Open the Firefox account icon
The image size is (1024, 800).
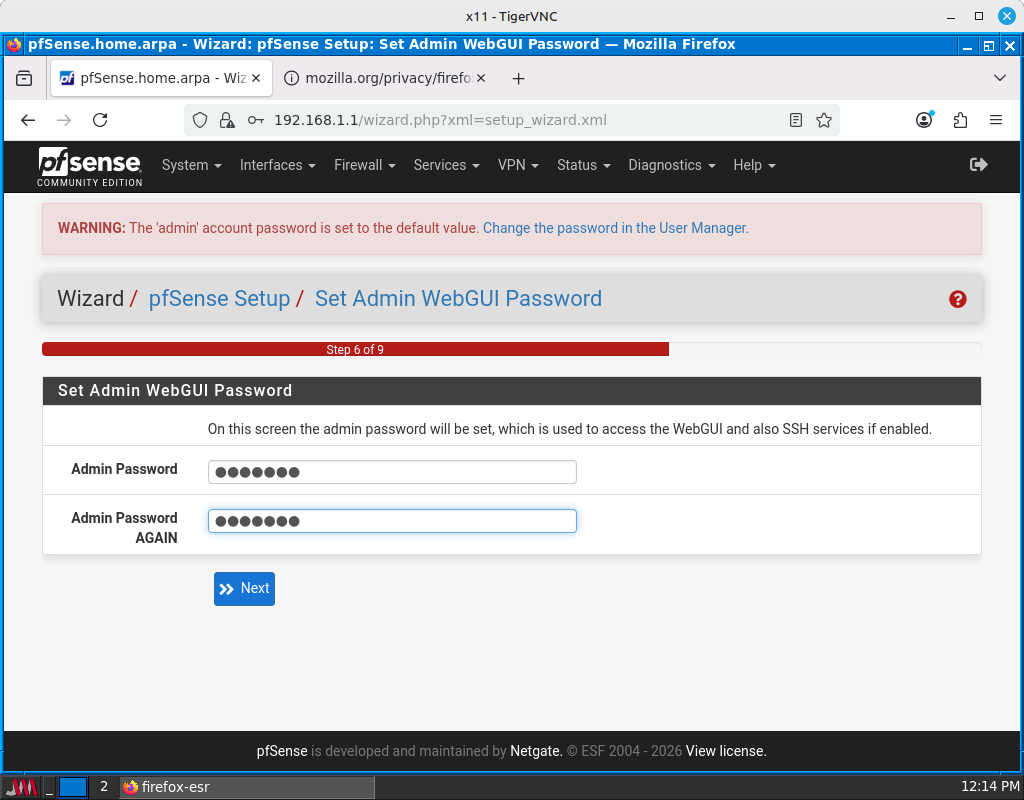[924, 120]
